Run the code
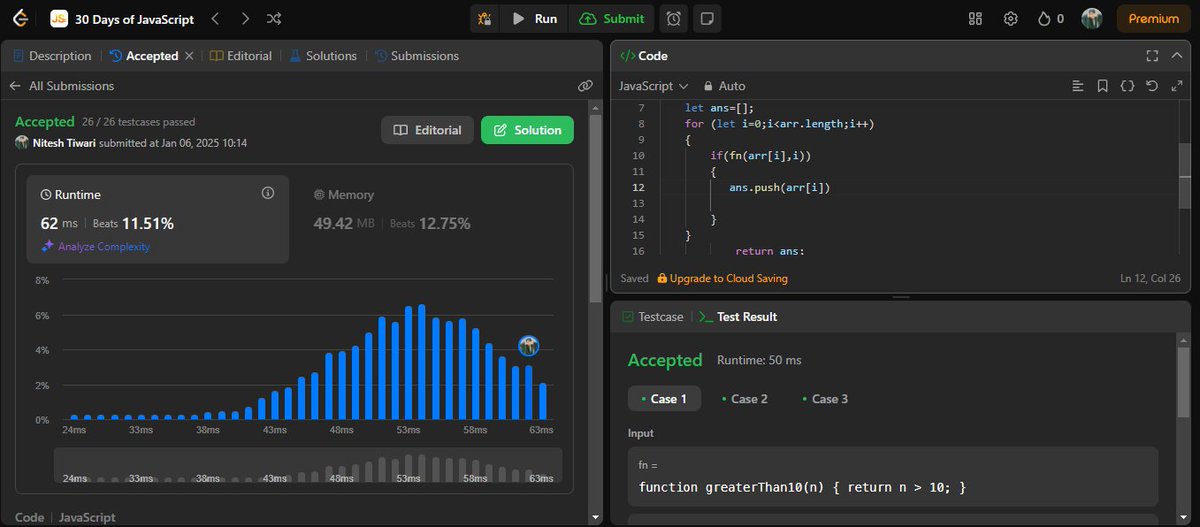 (534, 18)
